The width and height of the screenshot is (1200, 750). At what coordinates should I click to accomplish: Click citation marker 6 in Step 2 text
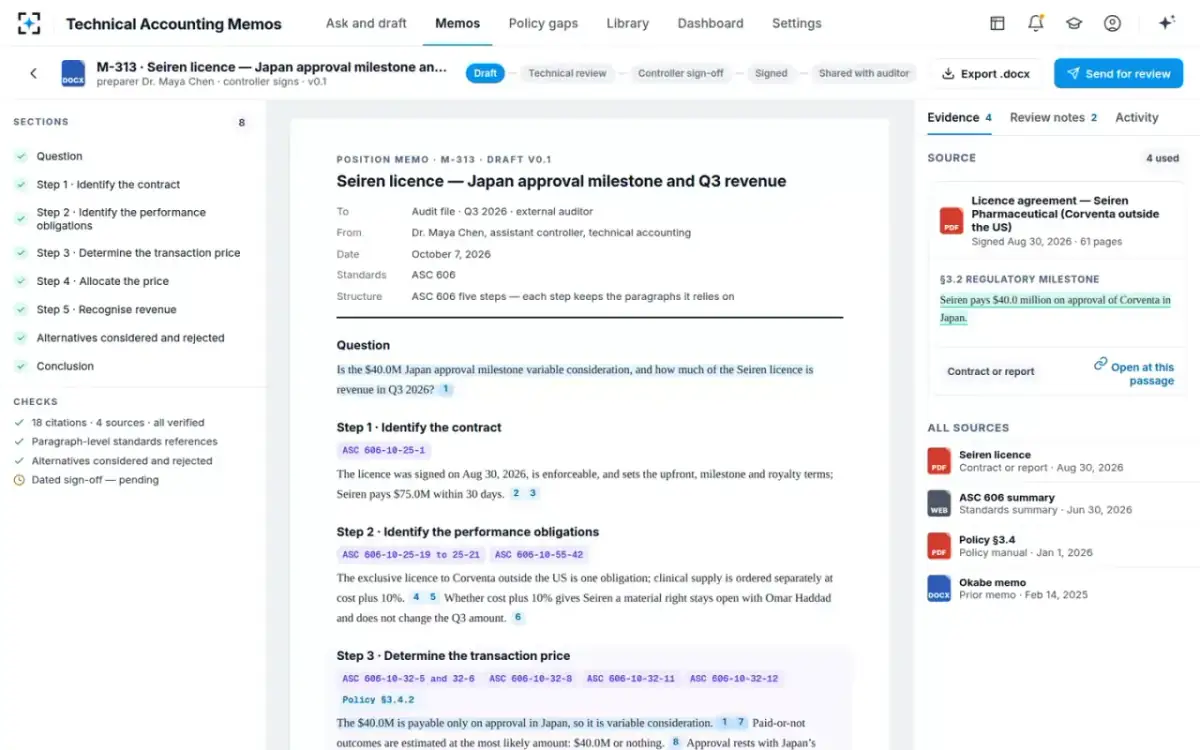pyautogui.click(x=517, y=618)
